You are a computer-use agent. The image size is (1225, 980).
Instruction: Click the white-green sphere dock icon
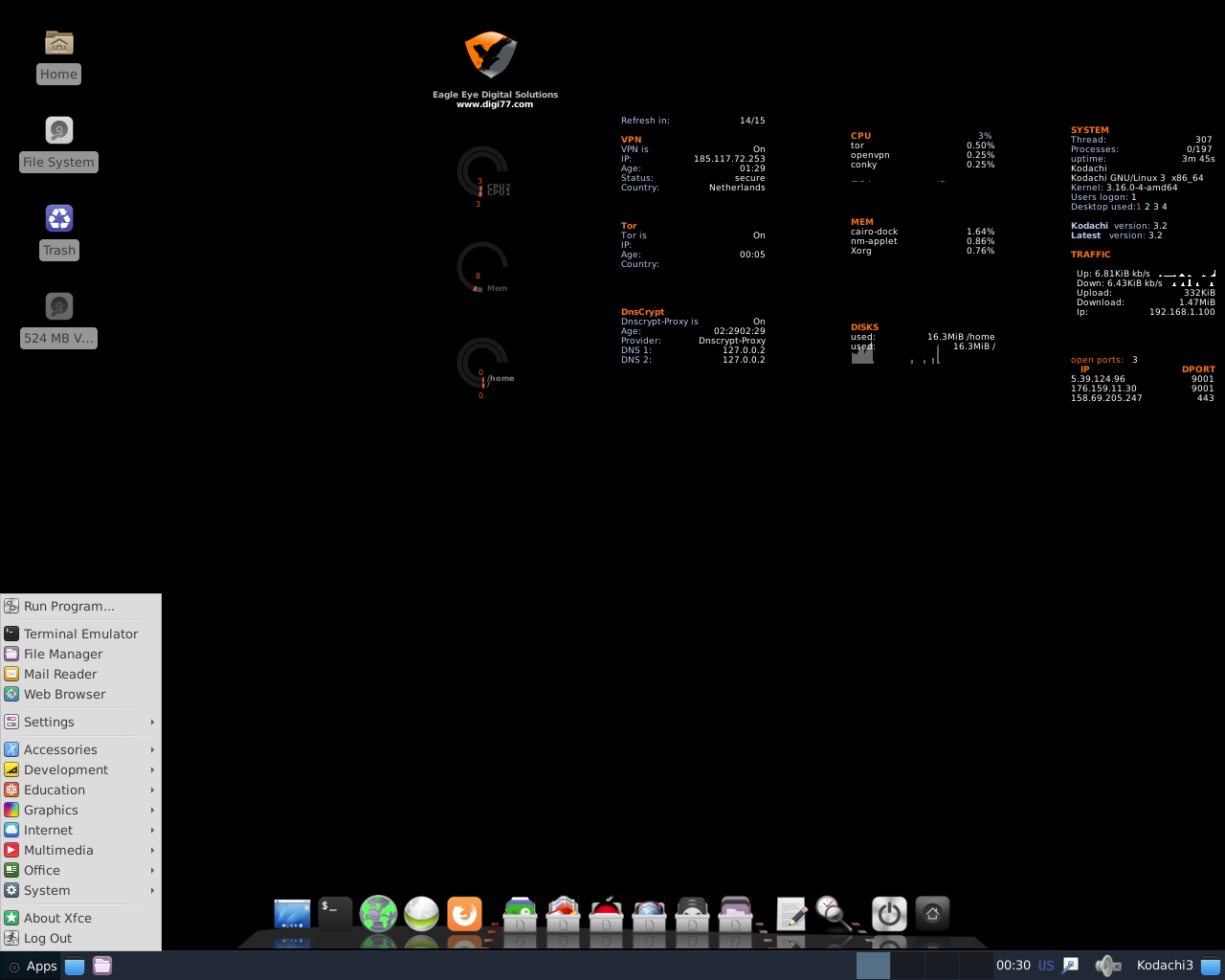tap(421, 914)
